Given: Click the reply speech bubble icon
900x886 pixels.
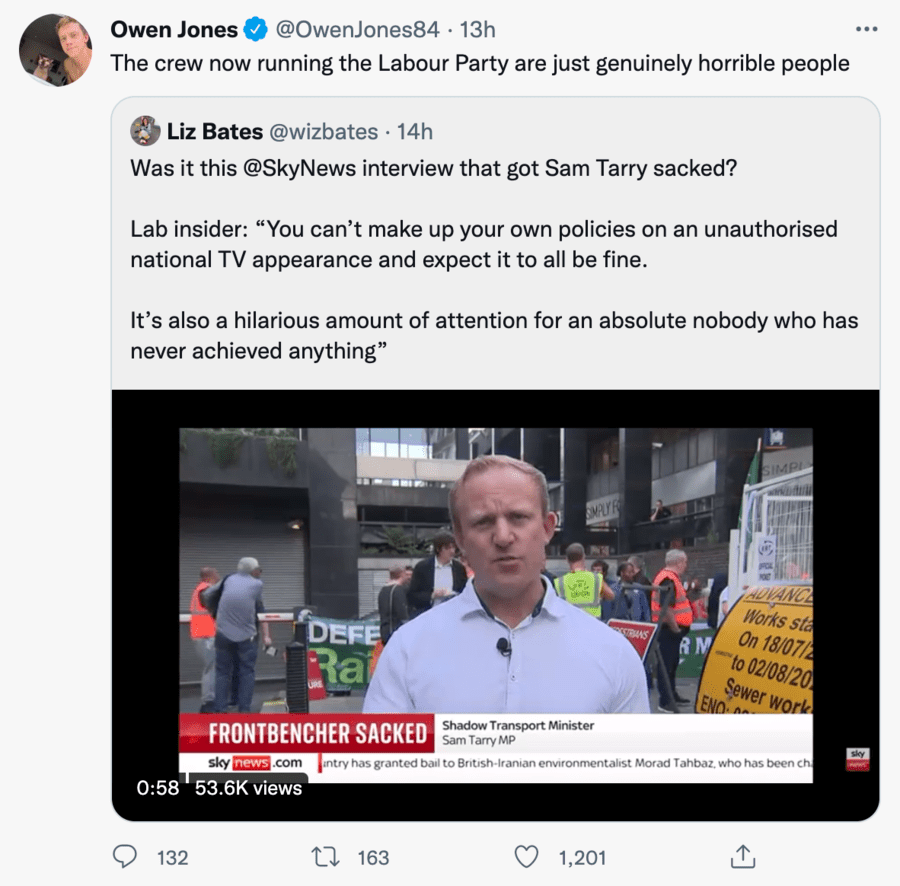Looking at the screenshot, I should click(124, 857).
